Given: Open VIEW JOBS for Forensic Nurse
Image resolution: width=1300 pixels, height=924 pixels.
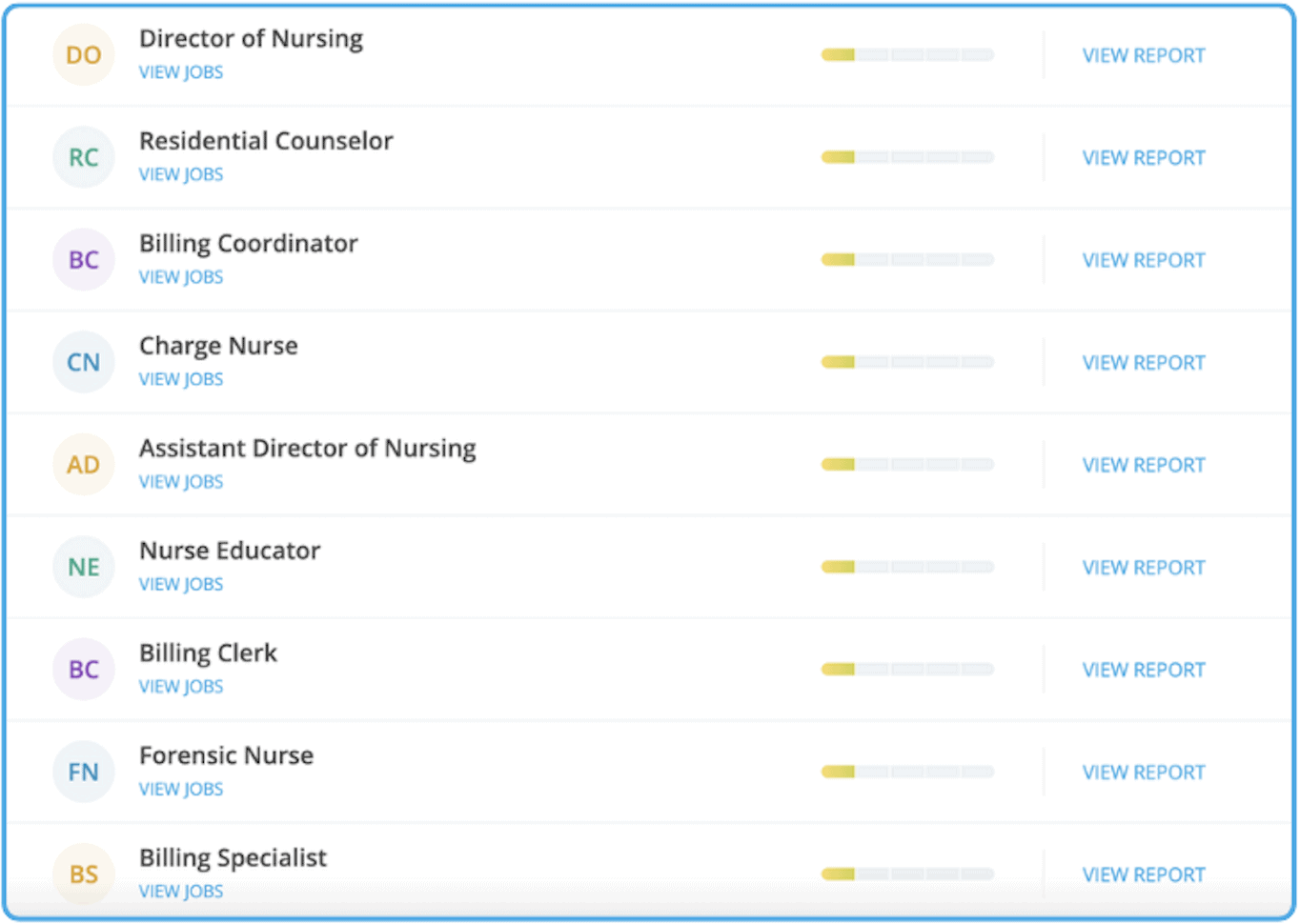Looking at the screenshot, I should [x=181, y=789].
